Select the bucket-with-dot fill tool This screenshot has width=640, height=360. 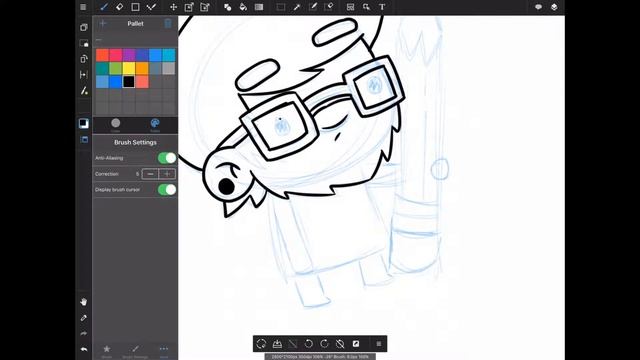click(227, 7)
